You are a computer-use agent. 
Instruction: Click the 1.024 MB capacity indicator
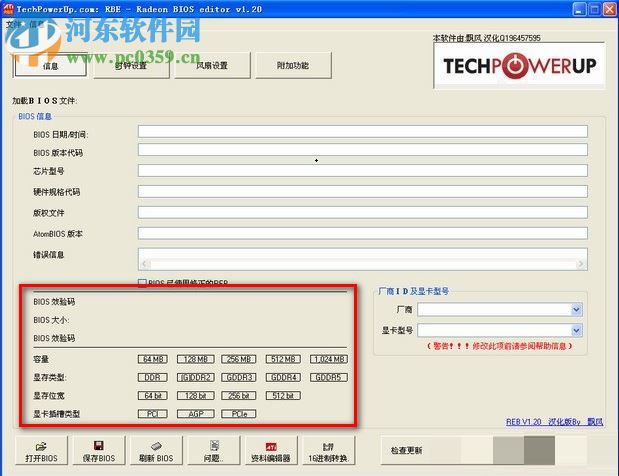(329, 359)
